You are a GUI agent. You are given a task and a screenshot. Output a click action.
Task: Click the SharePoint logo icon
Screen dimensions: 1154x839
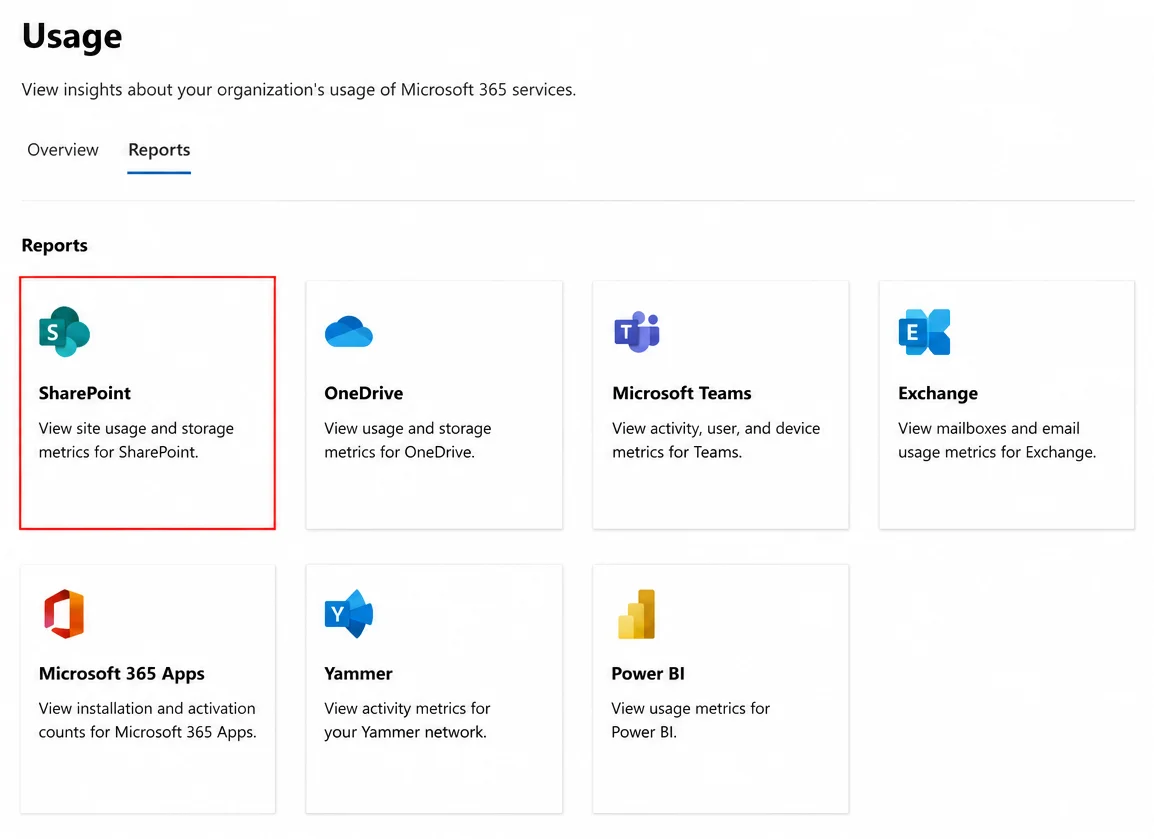click(x=64, y=332)
